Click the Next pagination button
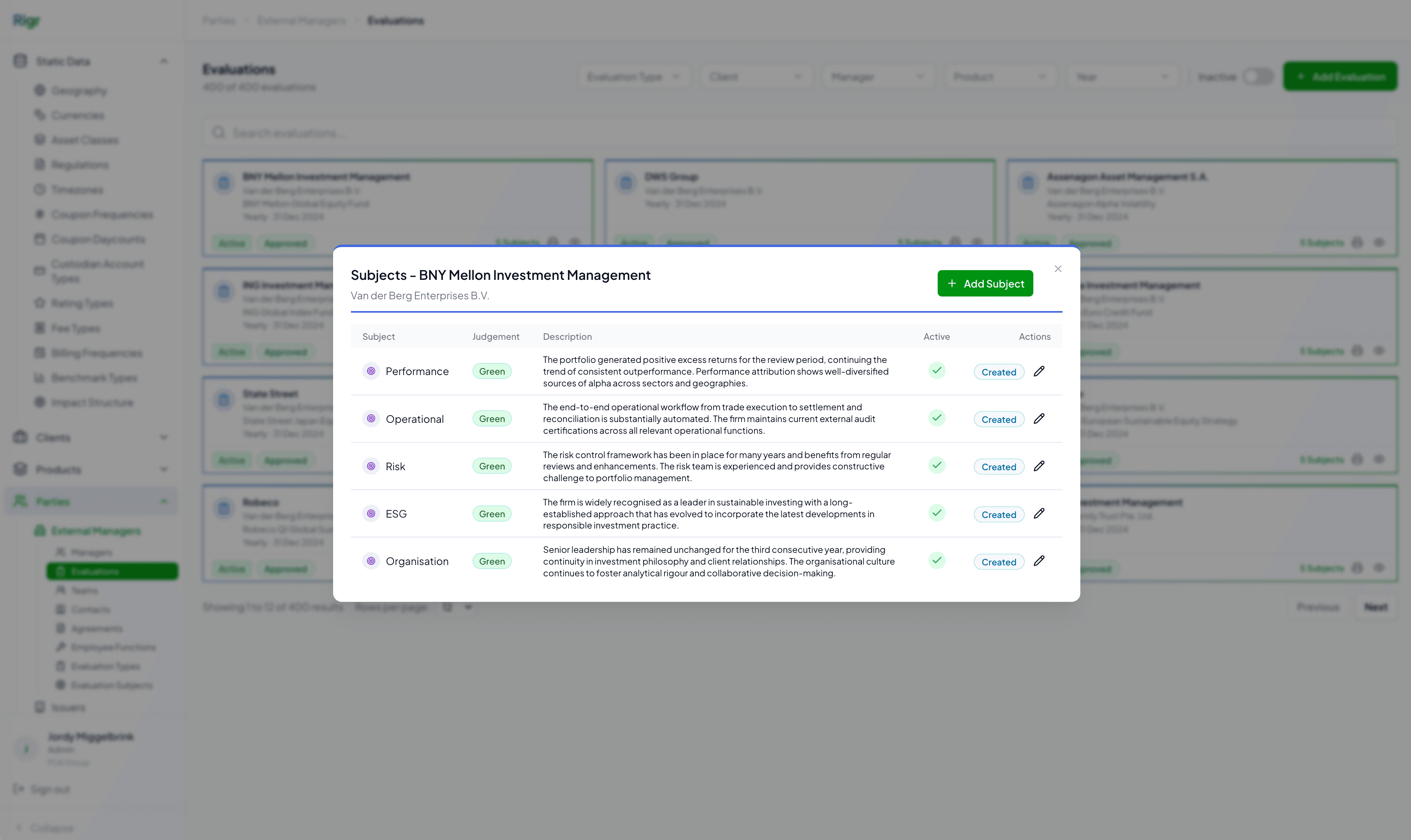This screenshot has width=1411, height=840. pos(1375,608)
